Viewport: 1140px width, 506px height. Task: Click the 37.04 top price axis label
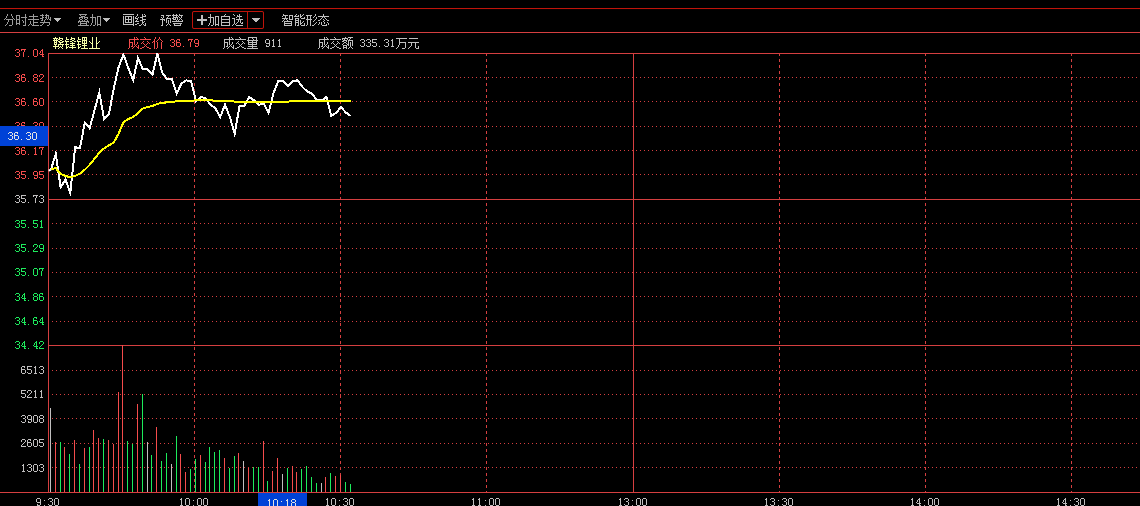click(30, 53)
